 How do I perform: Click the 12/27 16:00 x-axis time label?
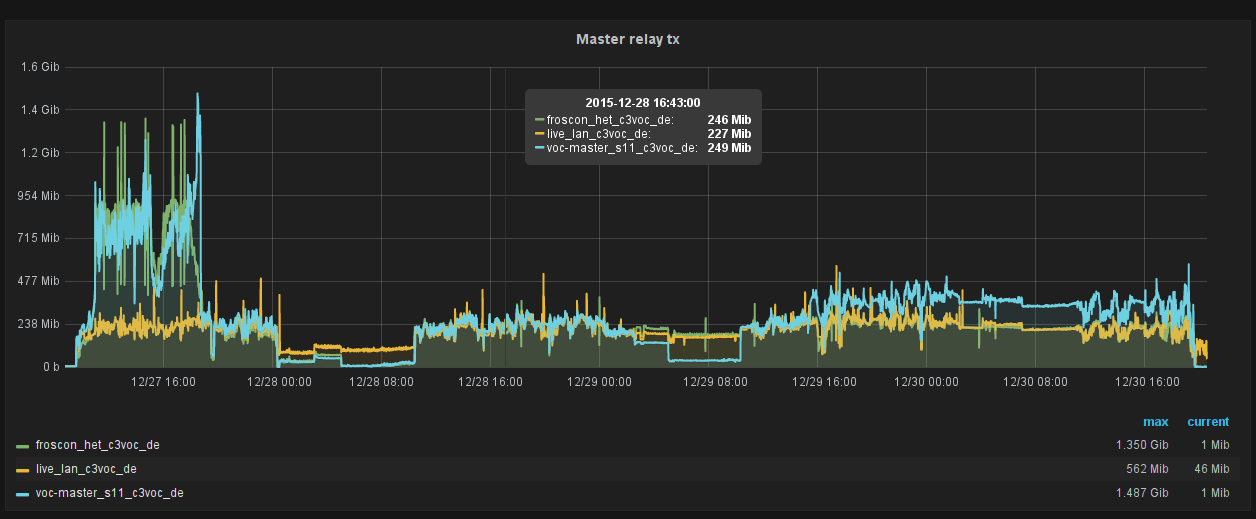point(156,382)
